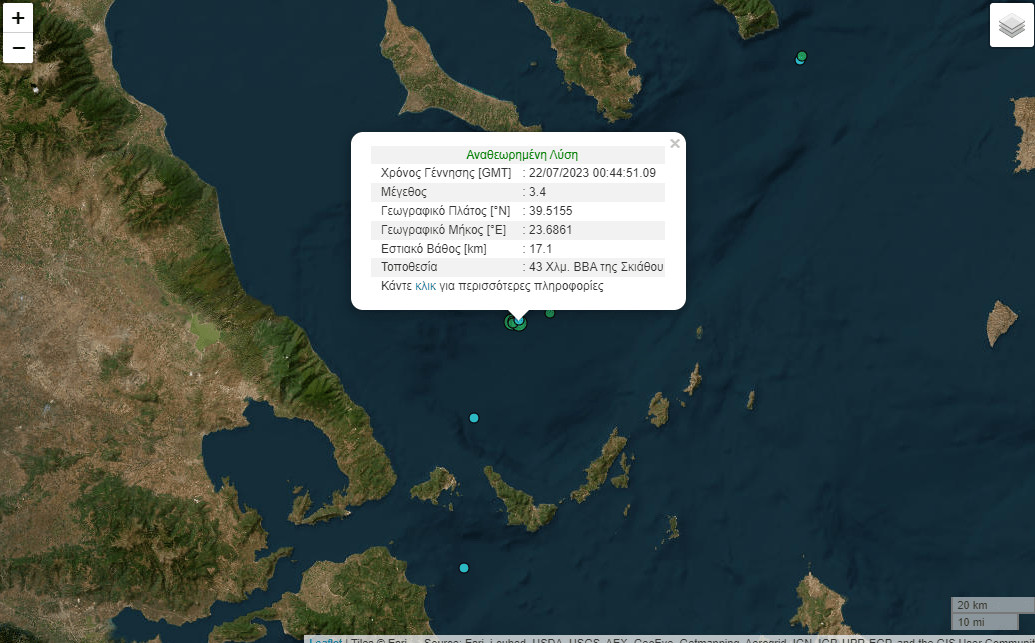
Task: Open the Leaflet attribution link
Action: tap(323, 640)
